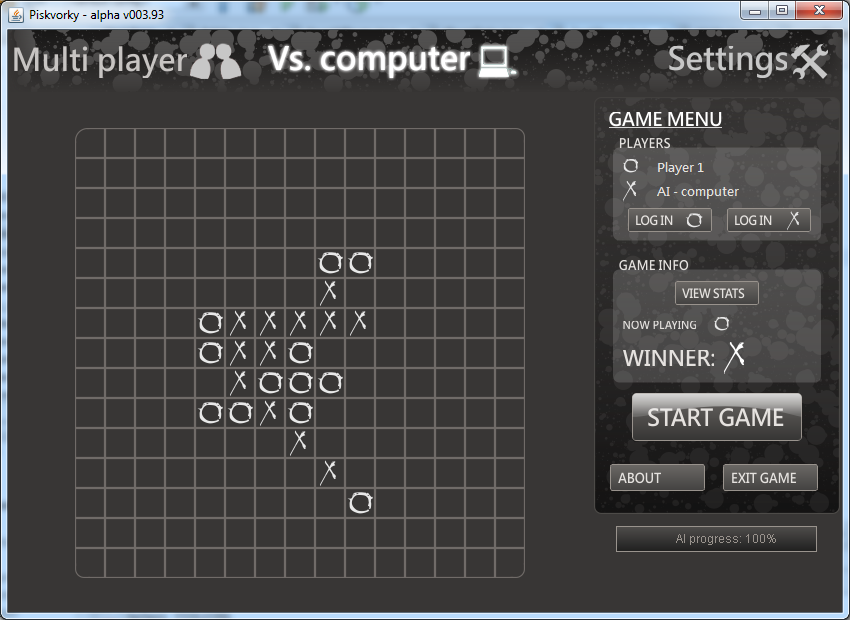Click the Java icon in the title bar
The image size is (850, 620).
click(16, 15)
